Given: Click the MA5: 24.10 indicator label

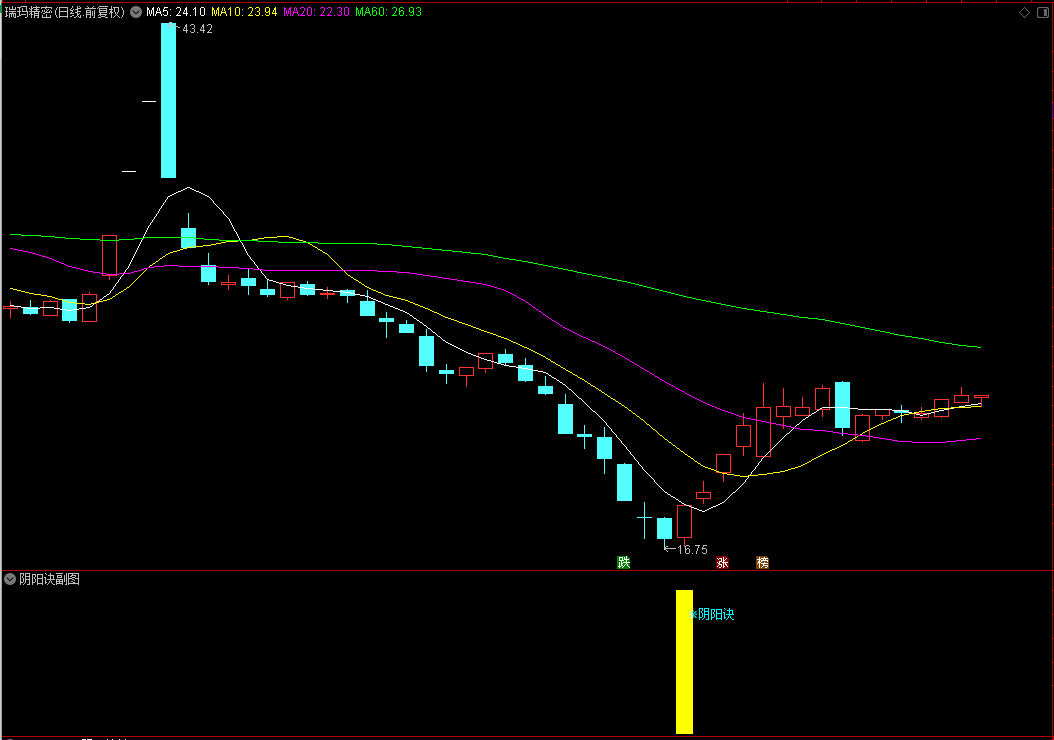Looking at the screenshot, I should [176, 12].
